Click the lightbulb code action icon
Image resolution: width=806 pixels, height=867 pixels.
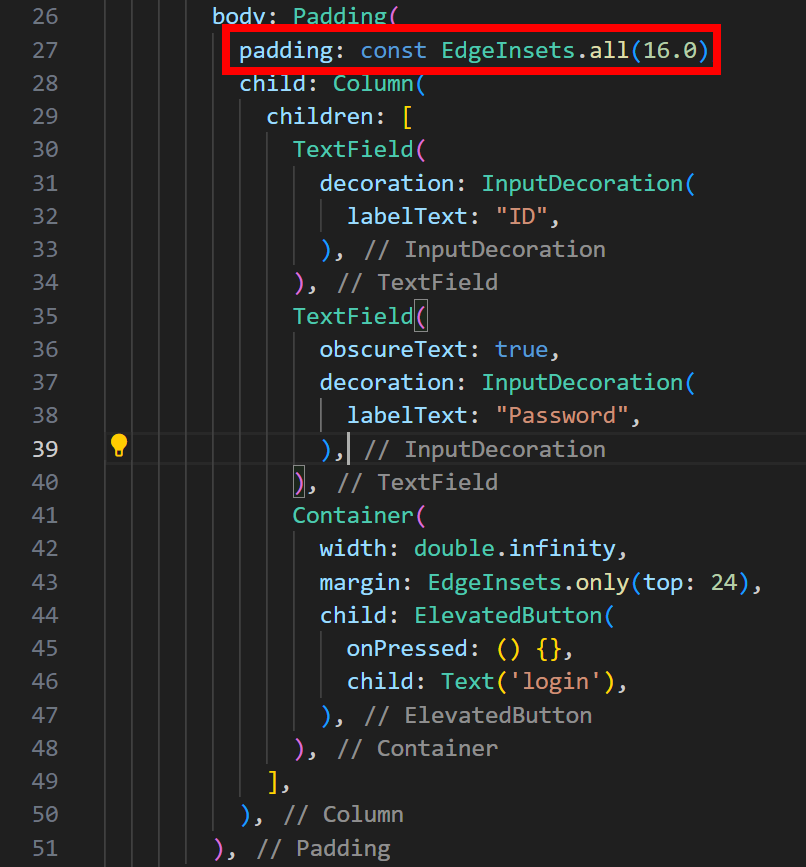(x=119, y=445)
